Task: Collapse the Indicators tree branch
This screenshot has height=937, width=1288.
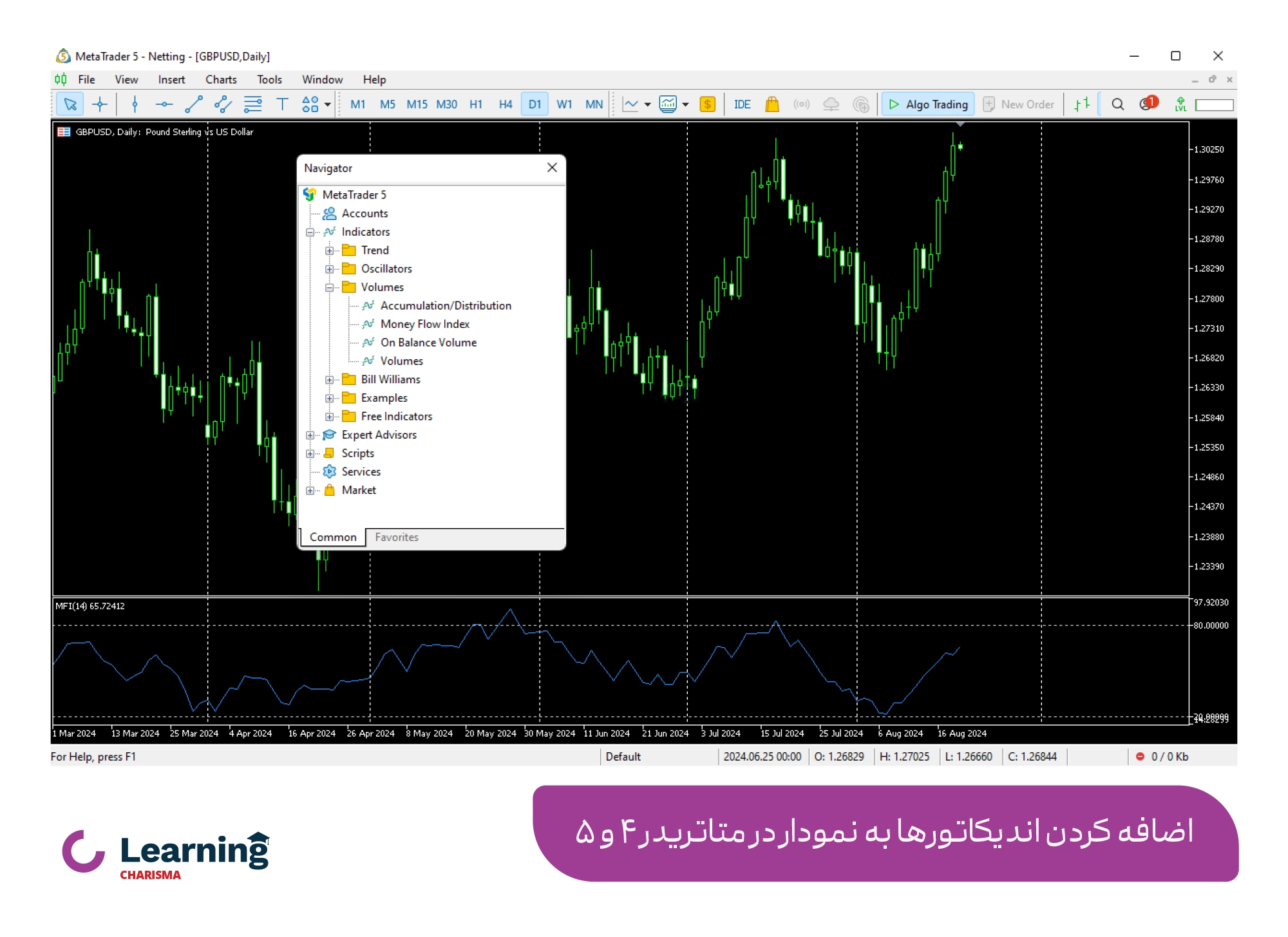Action: pyautogui.click(x=310, y=231)
